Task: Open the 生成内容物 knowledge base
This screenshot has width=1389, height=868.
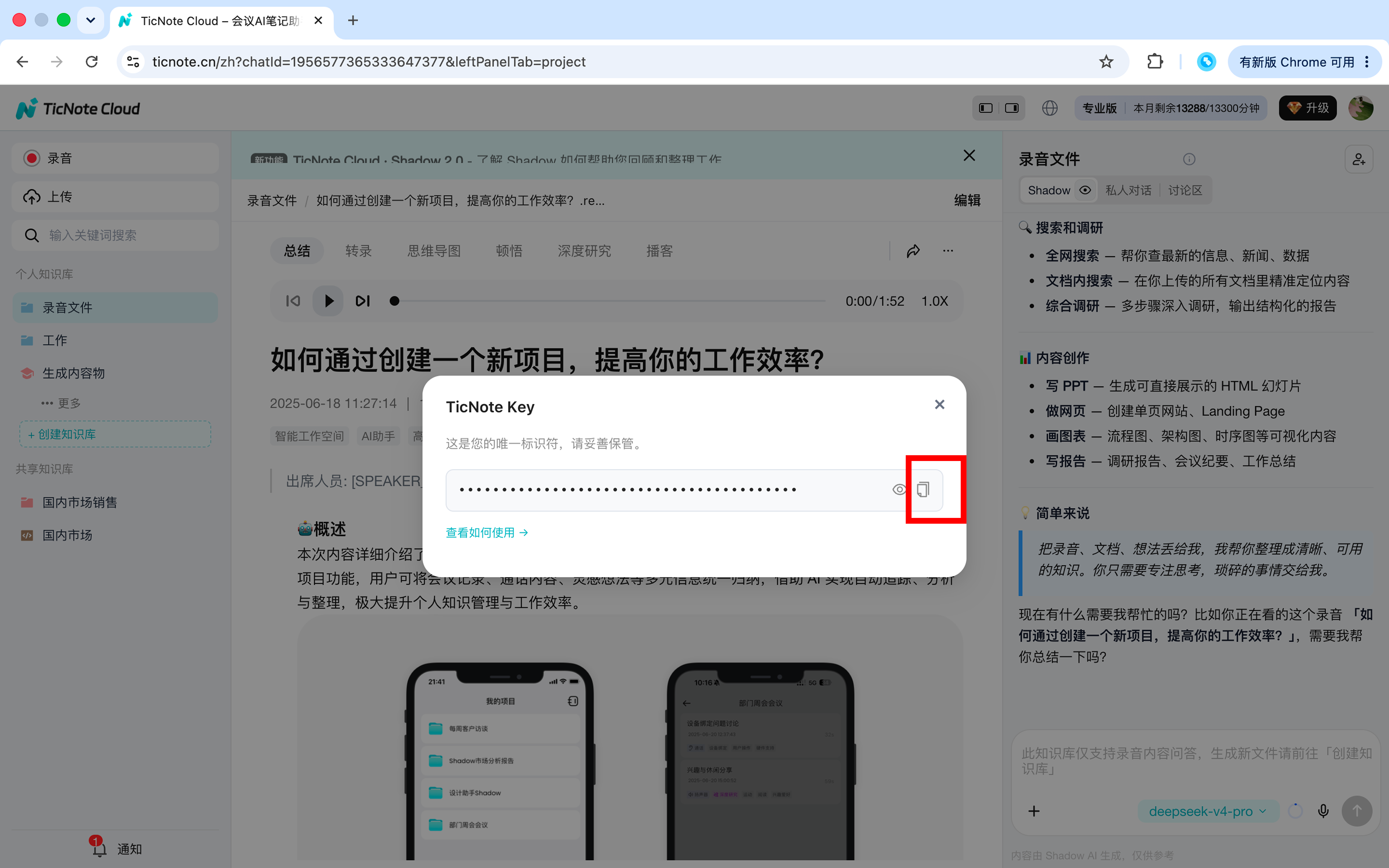Action: pos(115,373)
